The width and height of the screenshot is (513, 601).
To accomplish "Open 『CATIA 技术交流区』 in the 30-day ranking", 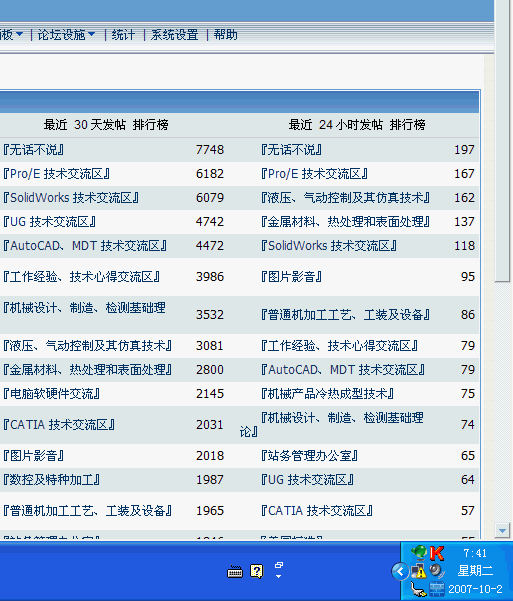I will pos(59,425).
